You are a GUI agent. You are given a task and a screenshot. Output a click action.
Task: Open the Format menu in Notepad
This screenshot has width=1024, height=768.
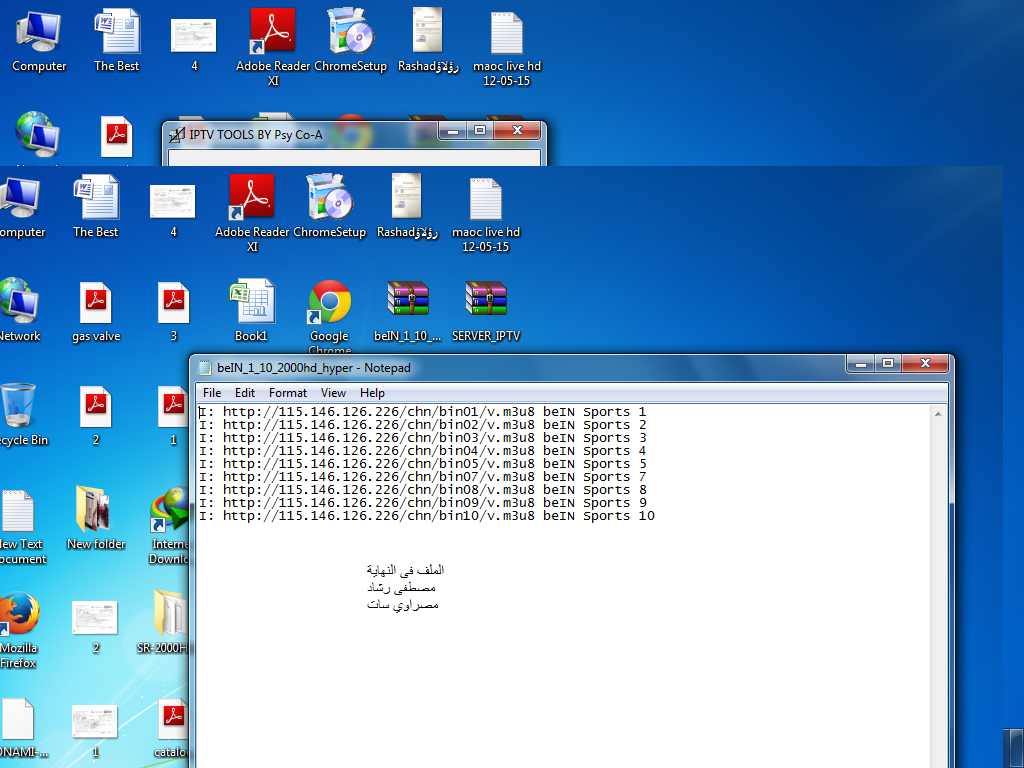pyautogui.click(x=287, y=392)
